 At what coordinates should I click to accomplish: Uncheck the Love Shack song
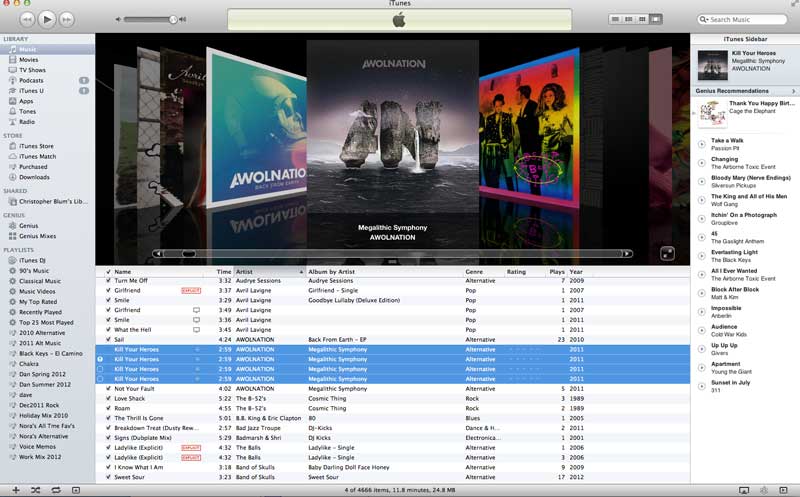(x=108, y=399)
